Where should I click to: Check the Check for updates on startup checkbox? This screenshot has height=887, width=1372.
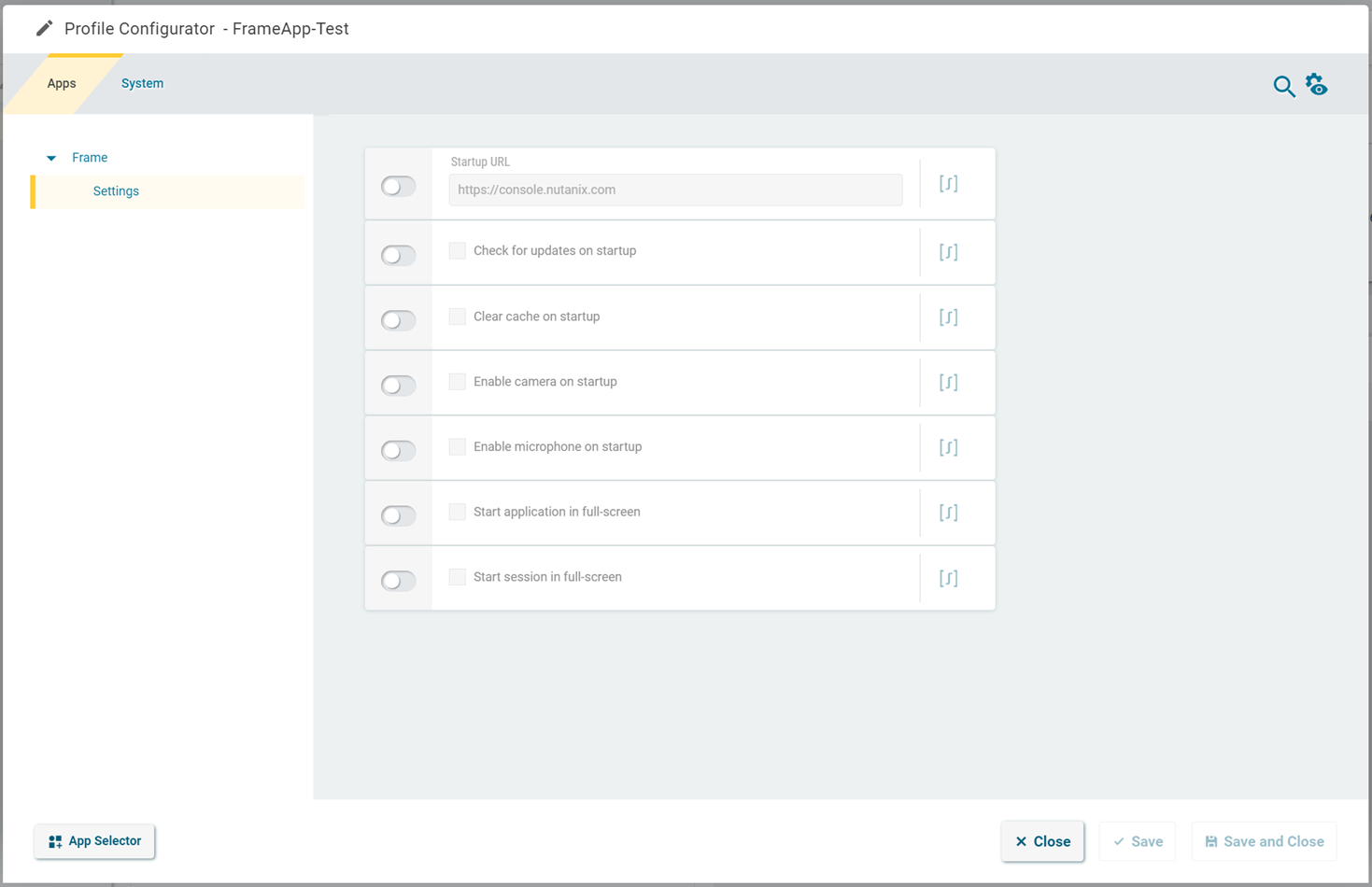click(x=457, y=250)
